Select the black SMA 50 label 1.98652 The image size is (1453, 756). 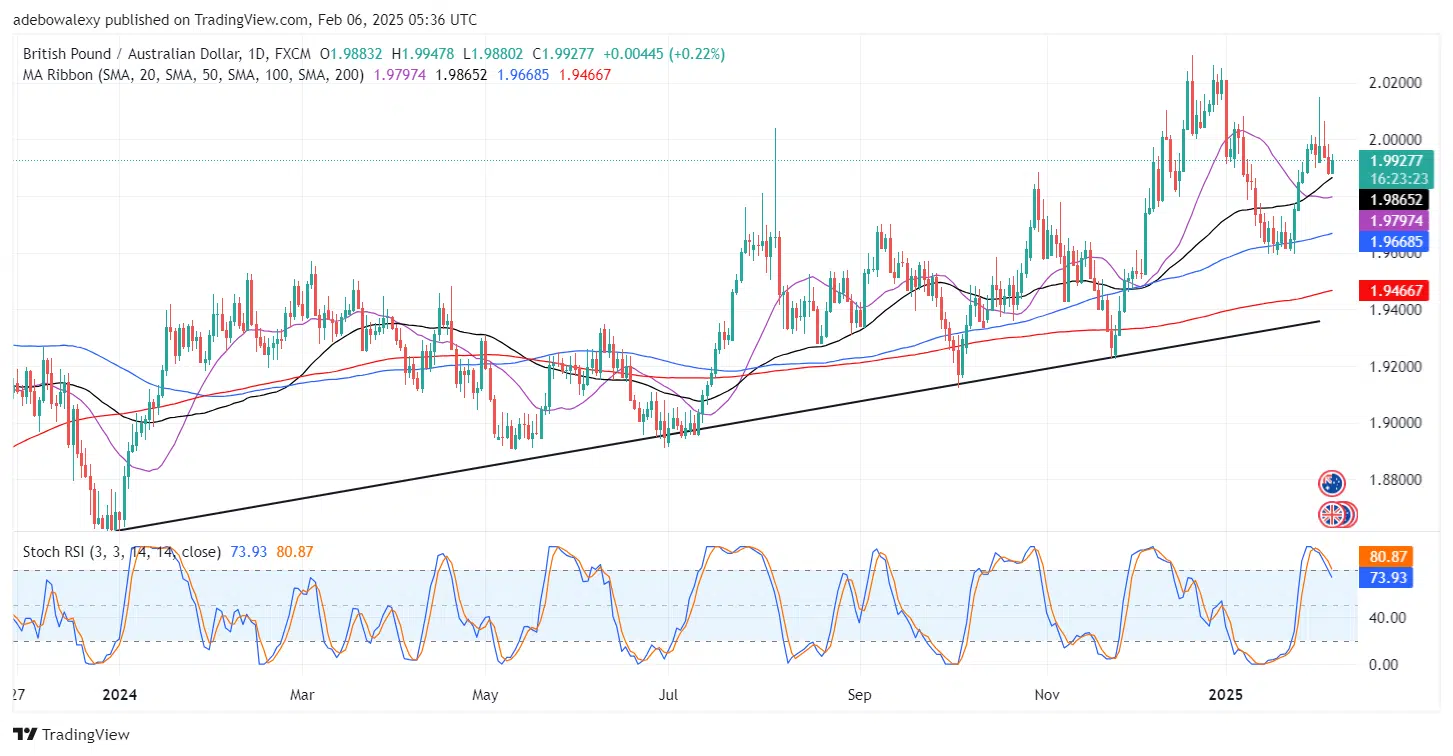(1398, 200)
